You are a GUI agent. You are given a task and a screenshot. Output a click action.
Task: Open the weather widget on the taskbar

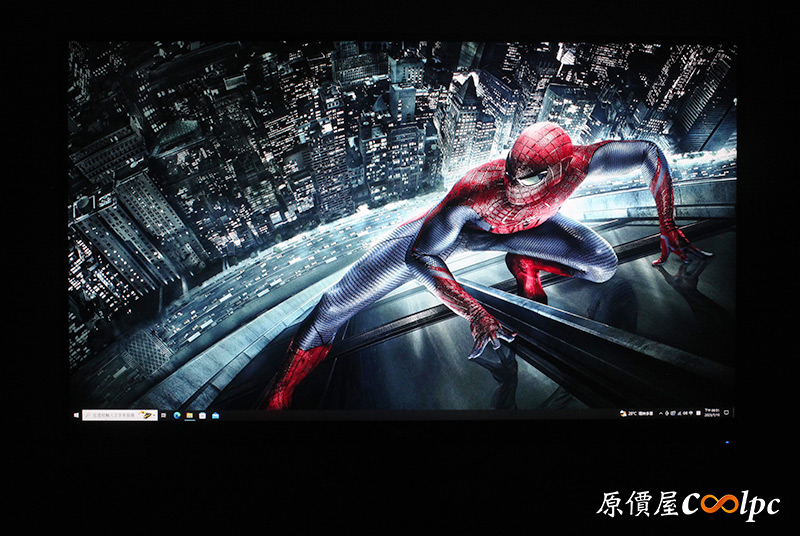636,413
